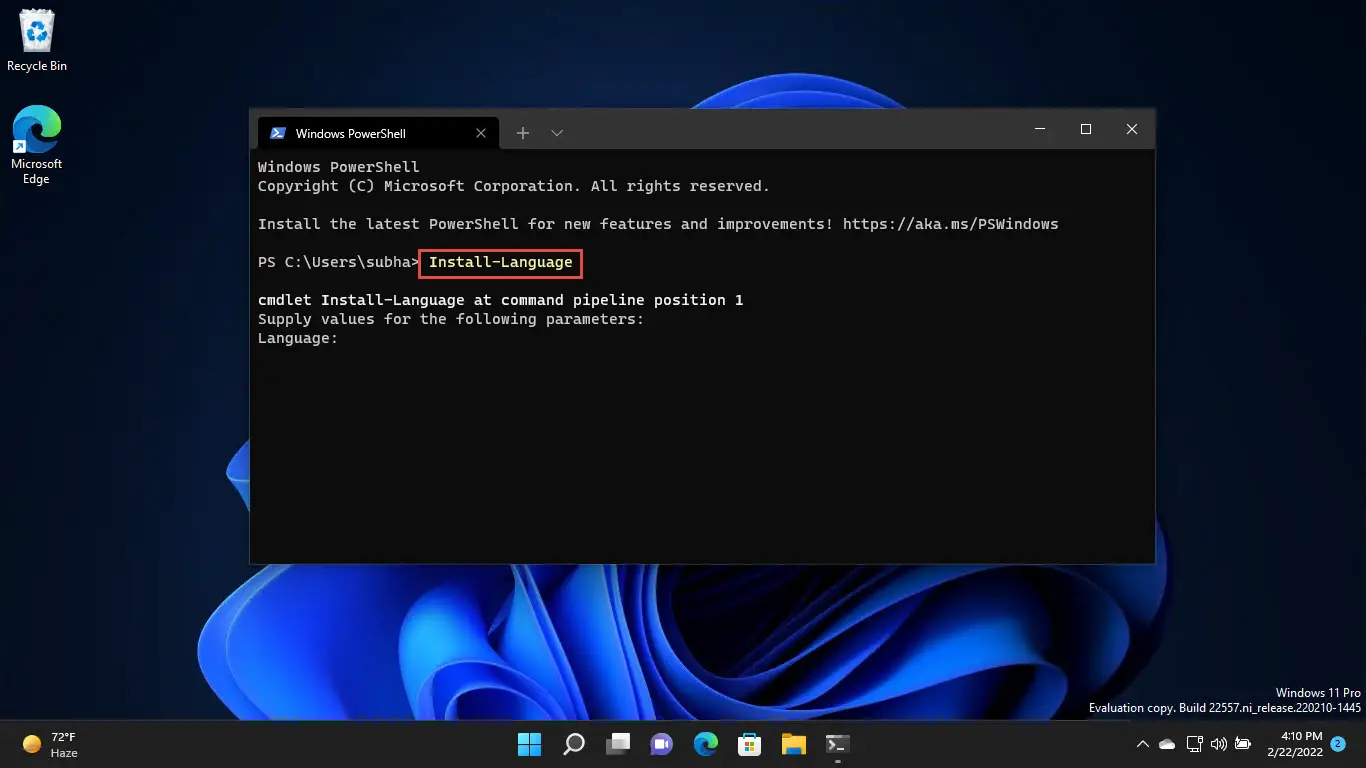The image size is (1366, 768).
Task: Close the Windows PowerShell tab
Action: tap(481, 133)
